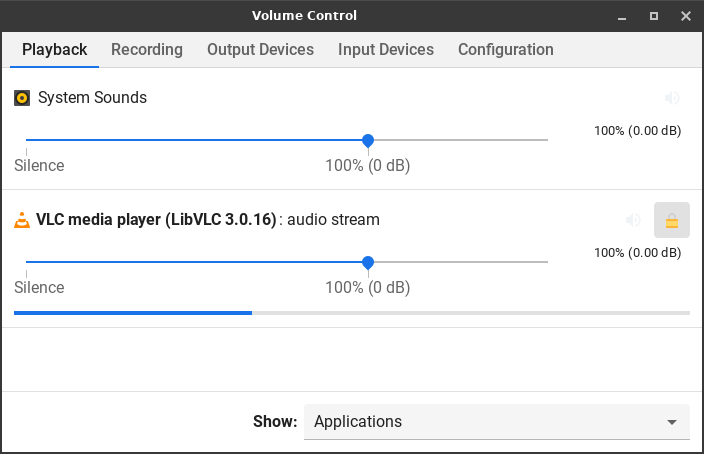704x454 pixels.
Task: Open the Output Devices tab
Action: point(260,50)
